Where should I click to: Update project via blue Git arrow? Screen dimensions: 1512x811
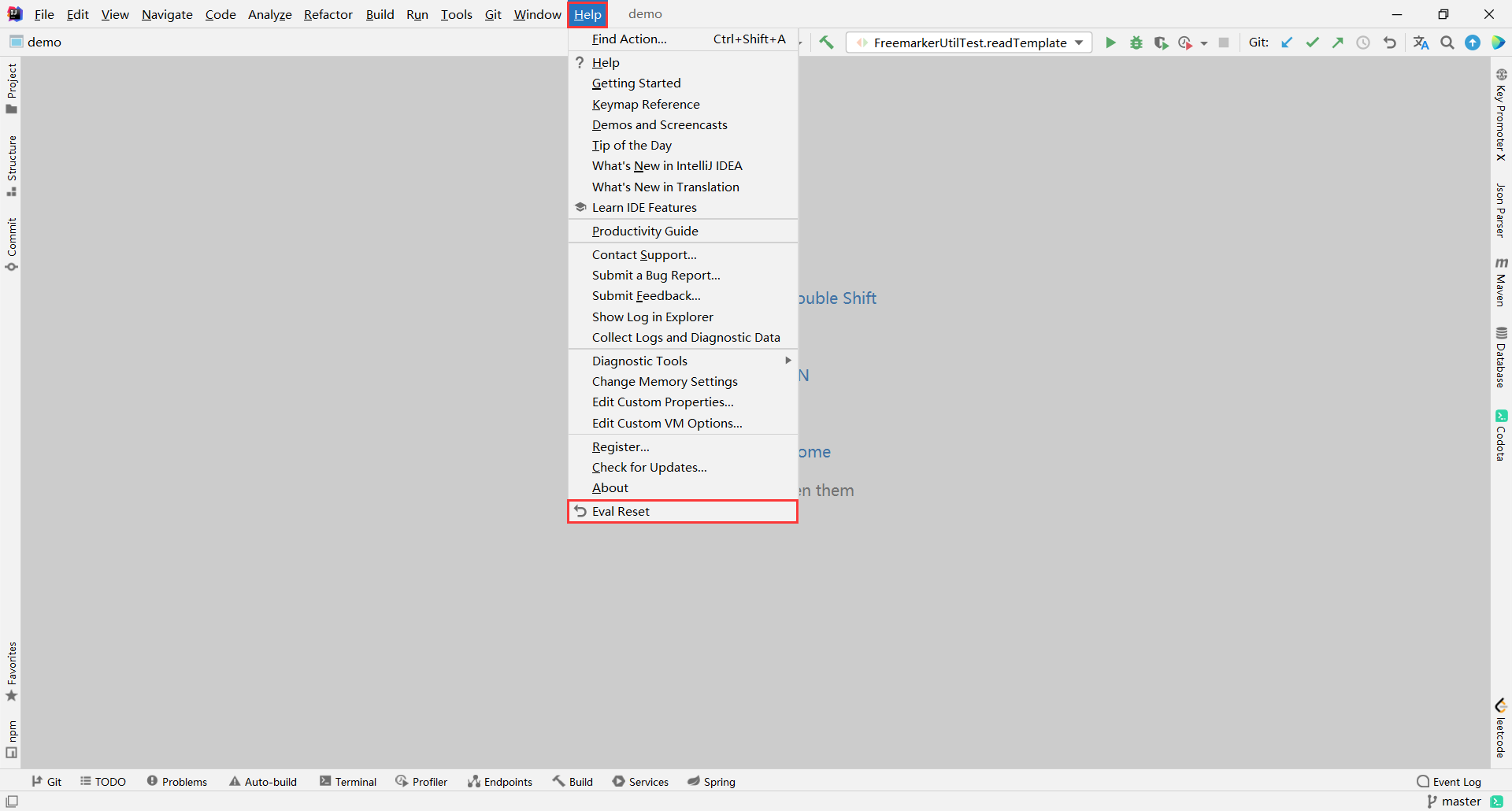[x=1287, y=43]
